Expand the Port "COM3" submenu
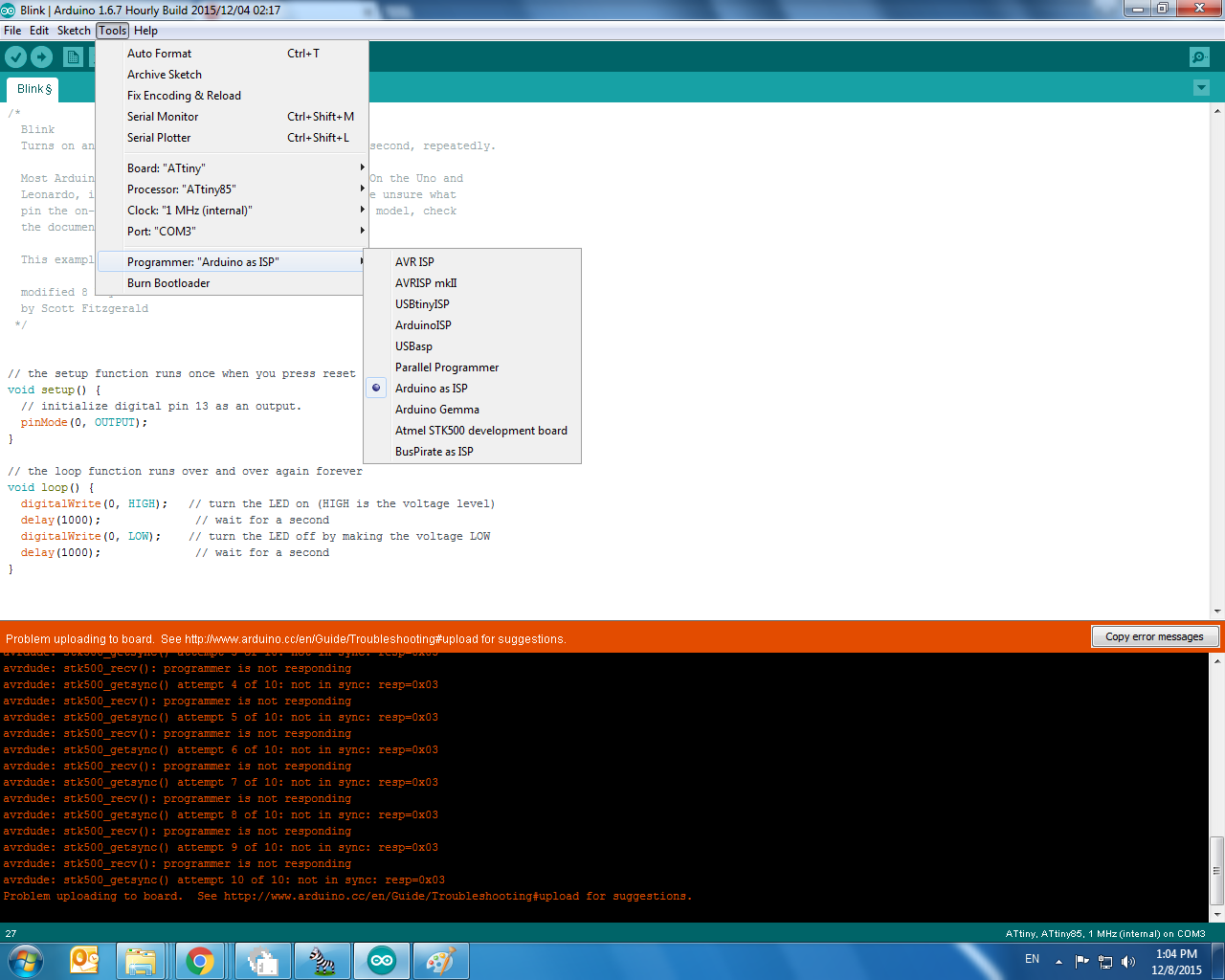The width and height of the screenshot is (1225, 980). (x=232, y=232)
